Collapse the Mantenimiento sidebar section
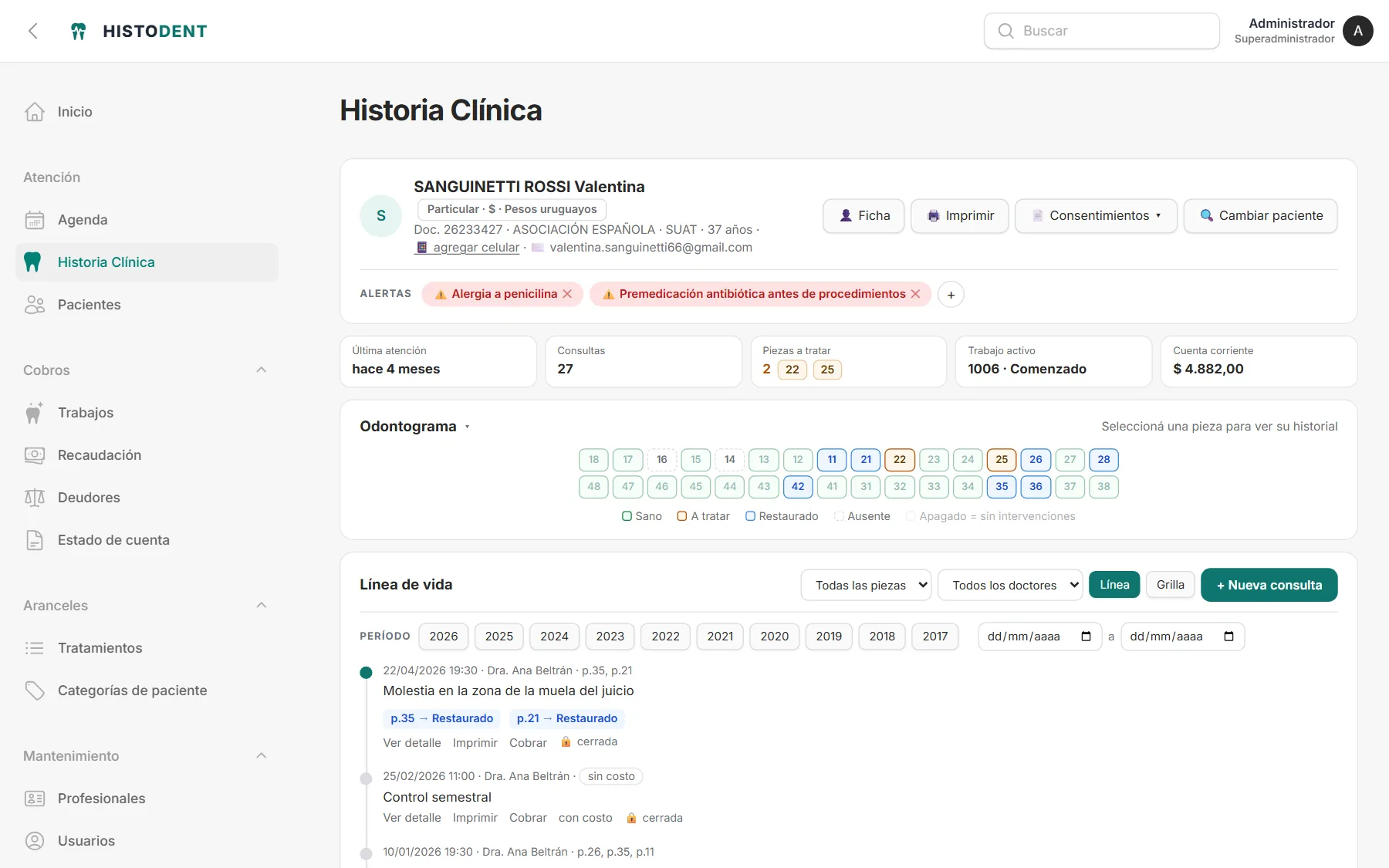1389x868 pixels. tap(262, 756)
